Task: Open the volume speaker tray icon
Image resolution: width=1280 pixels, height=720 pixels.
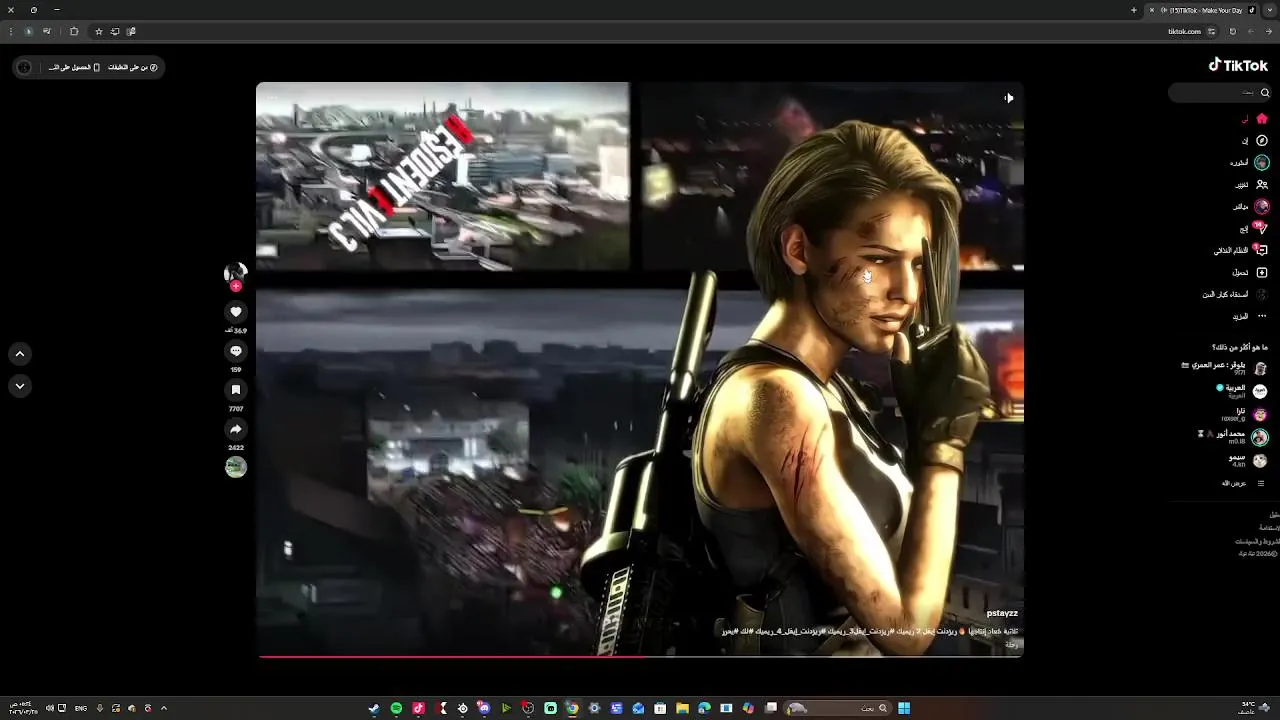Action: [x=49, y=708]
